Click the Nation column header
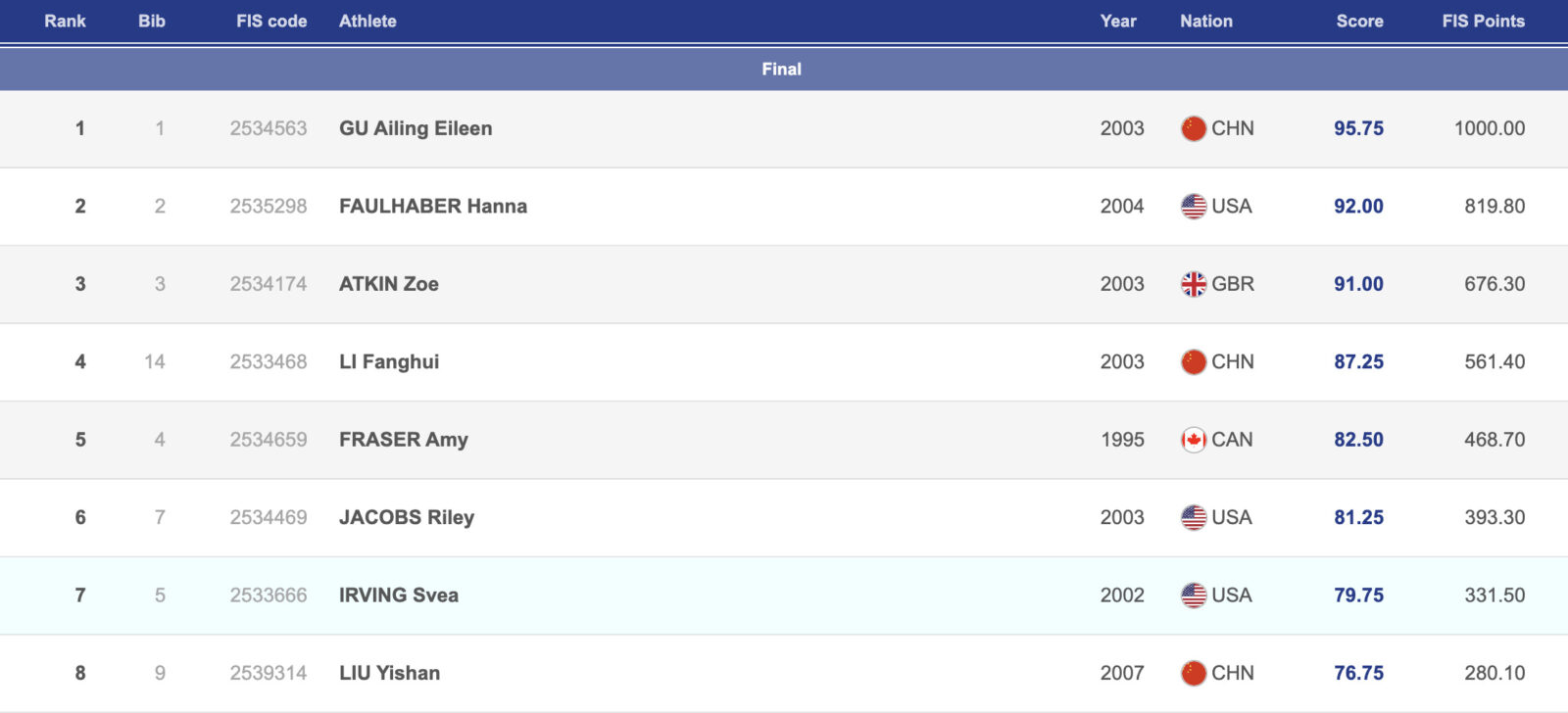Image resolution: width=1568 pixels, height=713 pixels. click(x=1205, y=21)
